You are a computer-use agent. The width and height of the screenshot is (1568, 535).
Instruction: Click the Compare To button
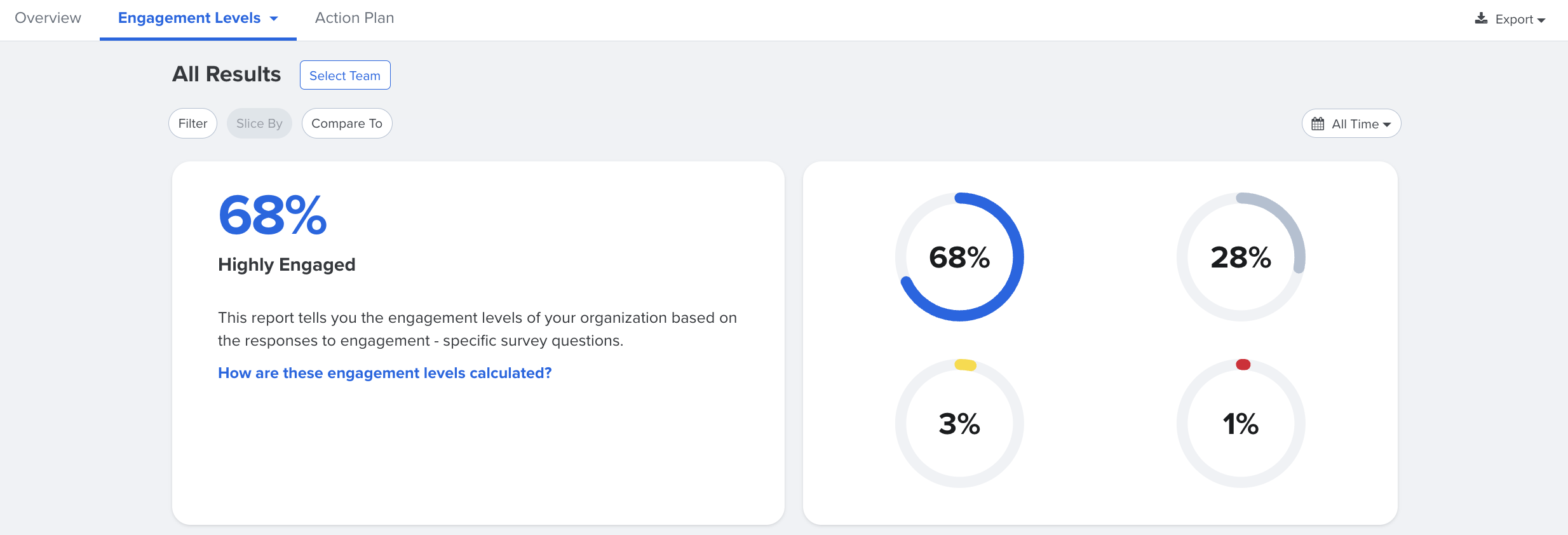tap(347, 123)
